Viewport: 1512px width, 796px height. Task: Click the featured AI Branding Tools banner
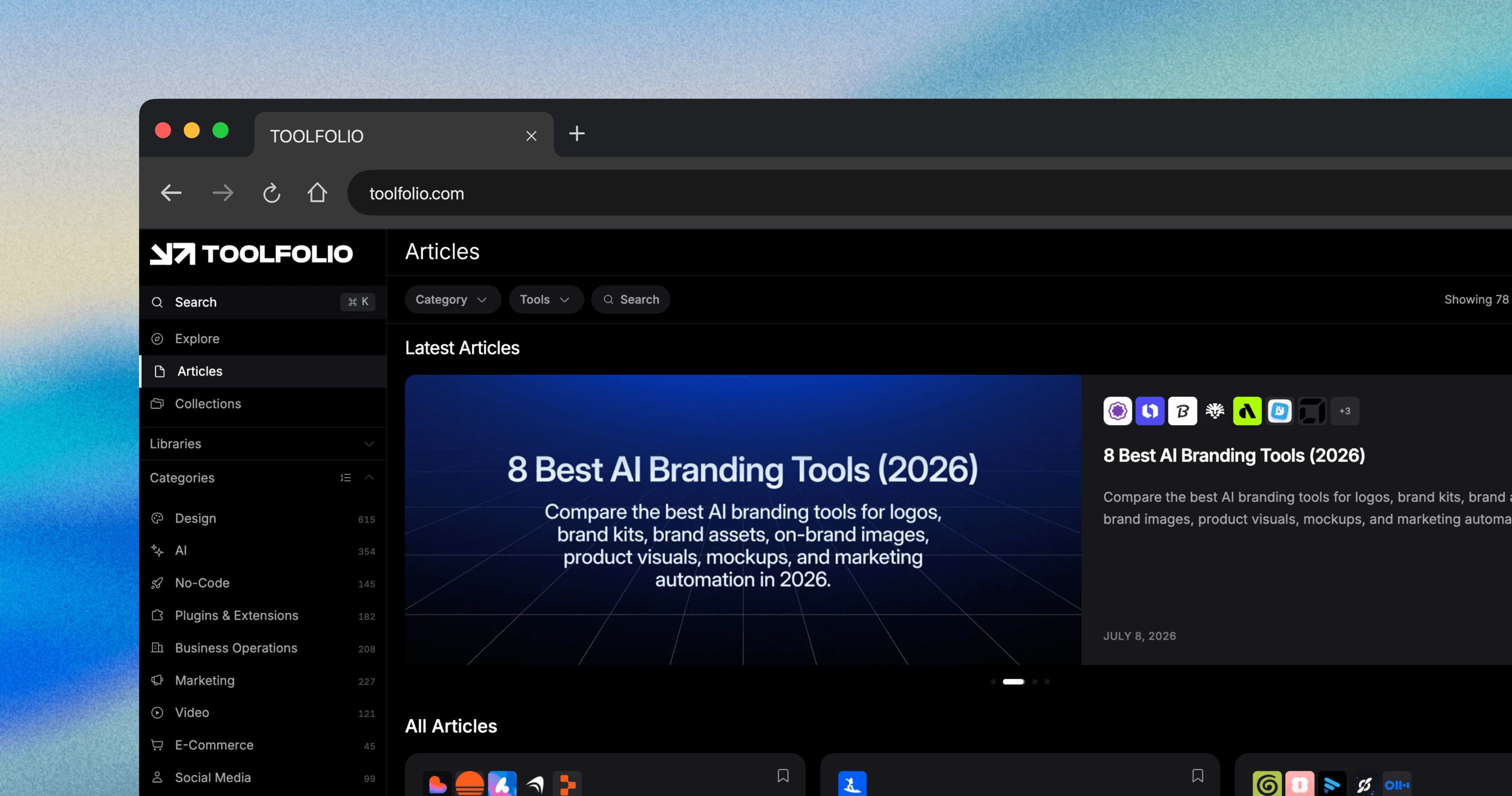click(743, 520)
